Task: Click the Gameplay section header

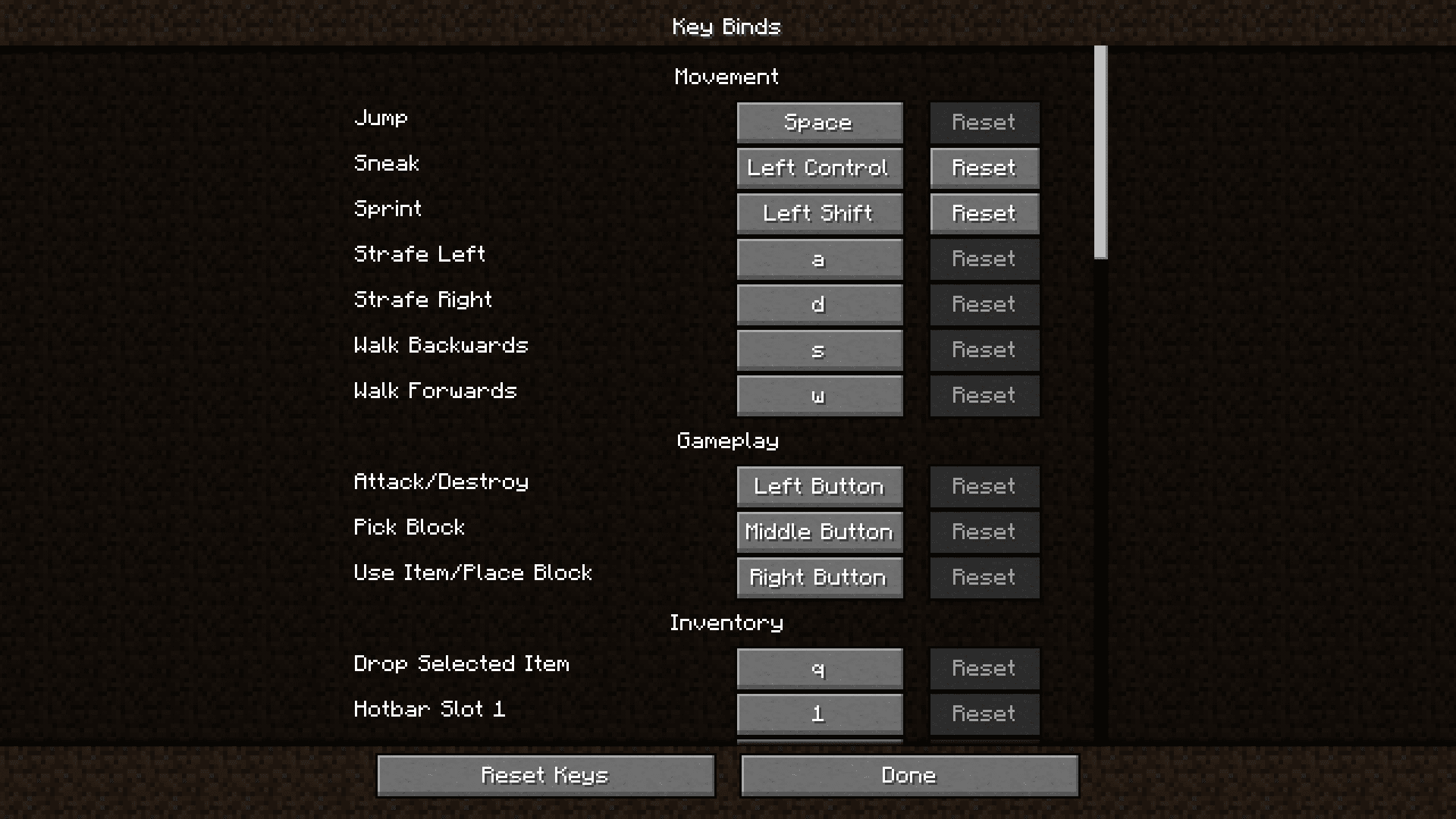Action: tap(727, 440)
